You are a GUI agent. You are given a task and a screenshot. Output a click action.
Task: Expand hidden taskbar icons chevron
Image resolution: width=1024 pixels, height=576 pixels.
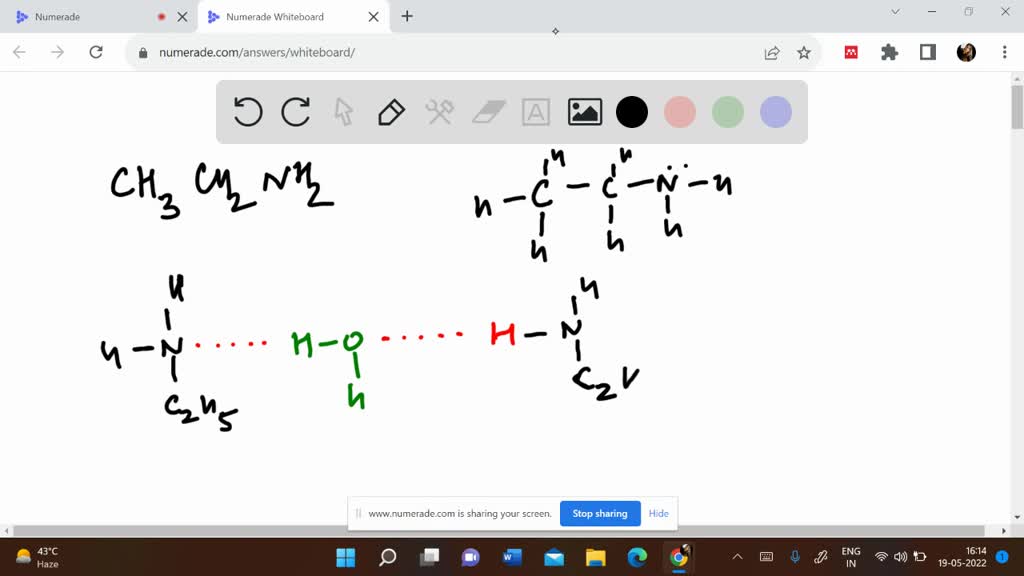point(737,557)
